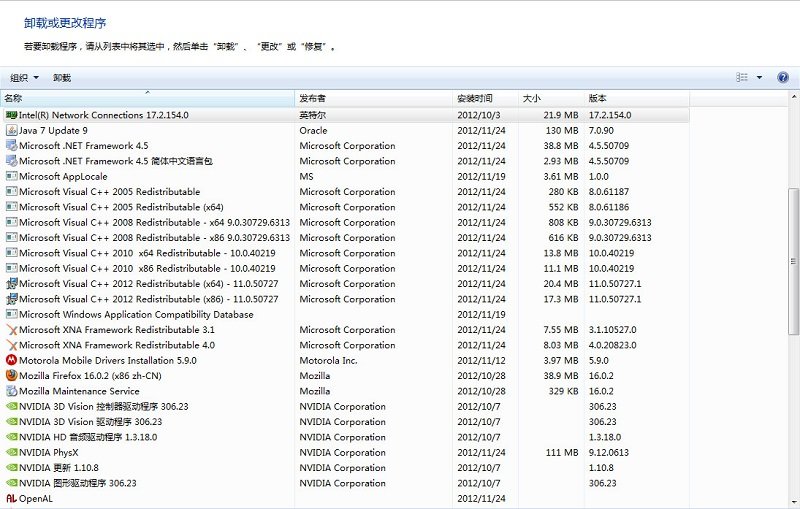Click publisher 英特尔 in Intel row
The image size is (800, 509).
312,115
